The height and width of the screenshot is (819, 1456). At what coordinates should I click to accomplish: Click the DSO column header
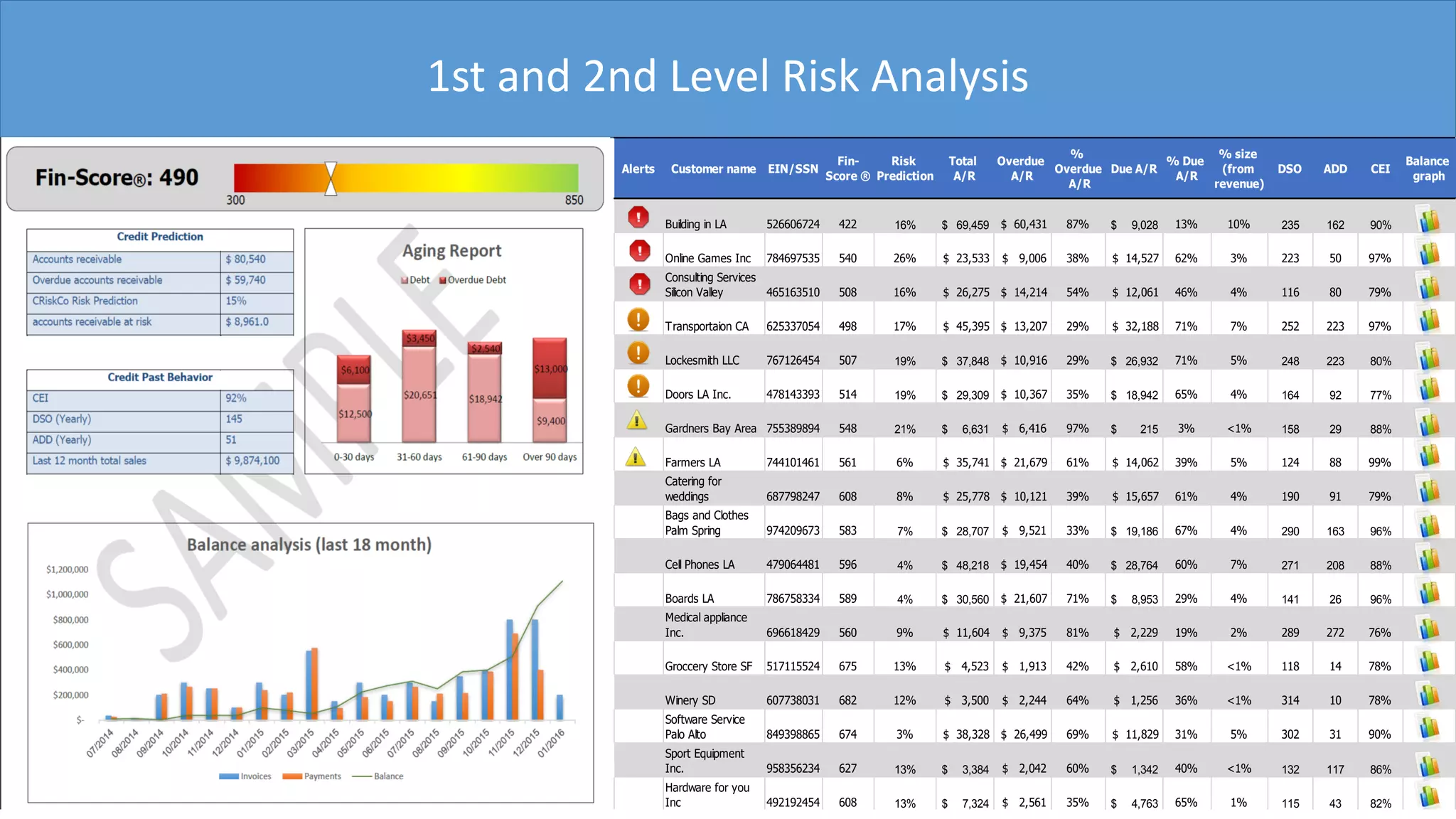point(1289,168)
